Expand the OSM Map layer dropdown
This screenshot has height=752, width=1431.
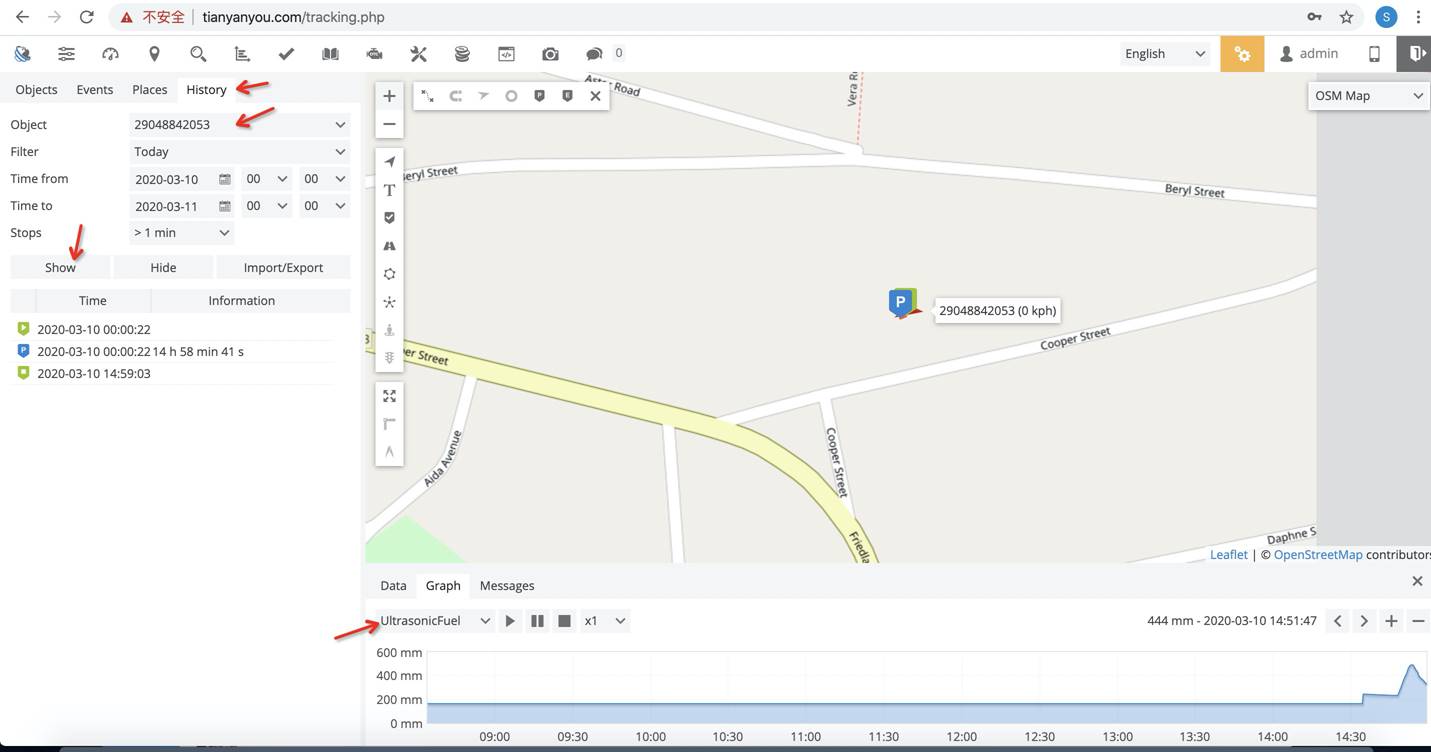click(1368, 96)
